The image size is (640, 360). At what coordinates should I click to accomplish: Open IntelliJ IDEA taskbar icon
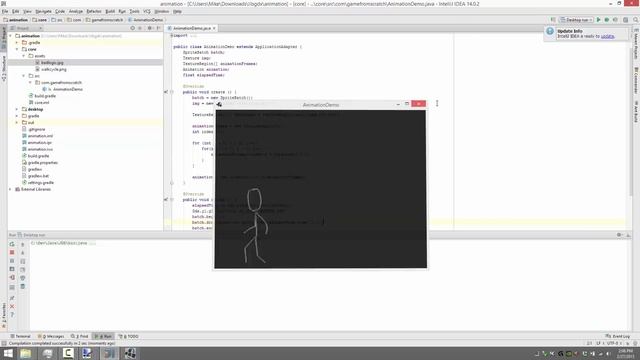(109, 353)
